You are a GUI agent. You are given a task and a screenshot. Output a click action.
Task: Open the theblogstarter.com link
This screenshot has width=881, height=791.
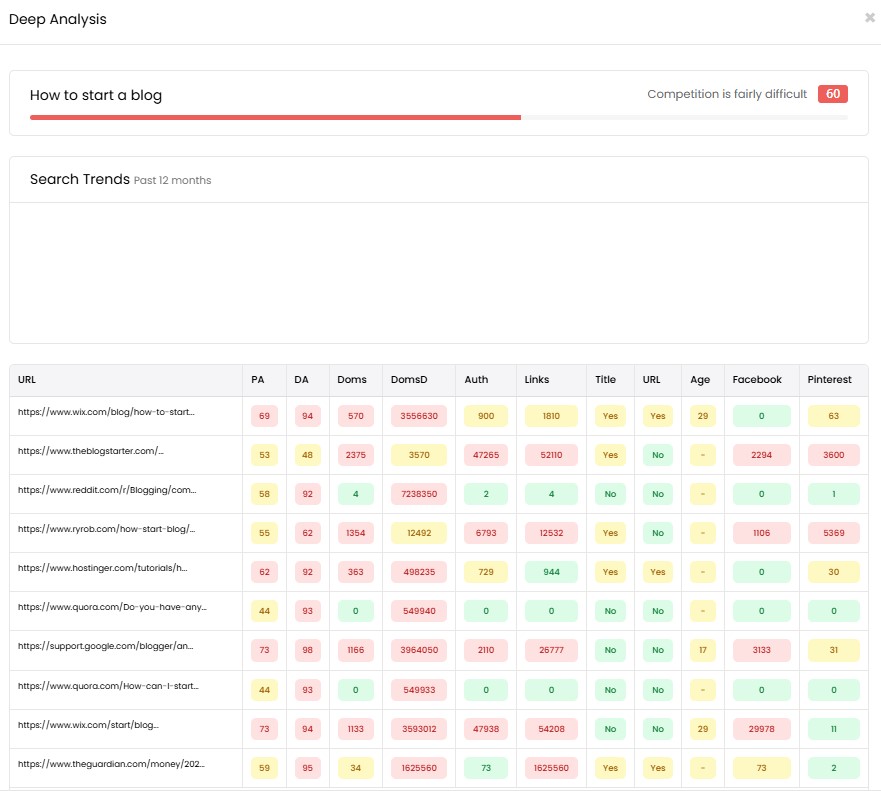pos(90,451)
